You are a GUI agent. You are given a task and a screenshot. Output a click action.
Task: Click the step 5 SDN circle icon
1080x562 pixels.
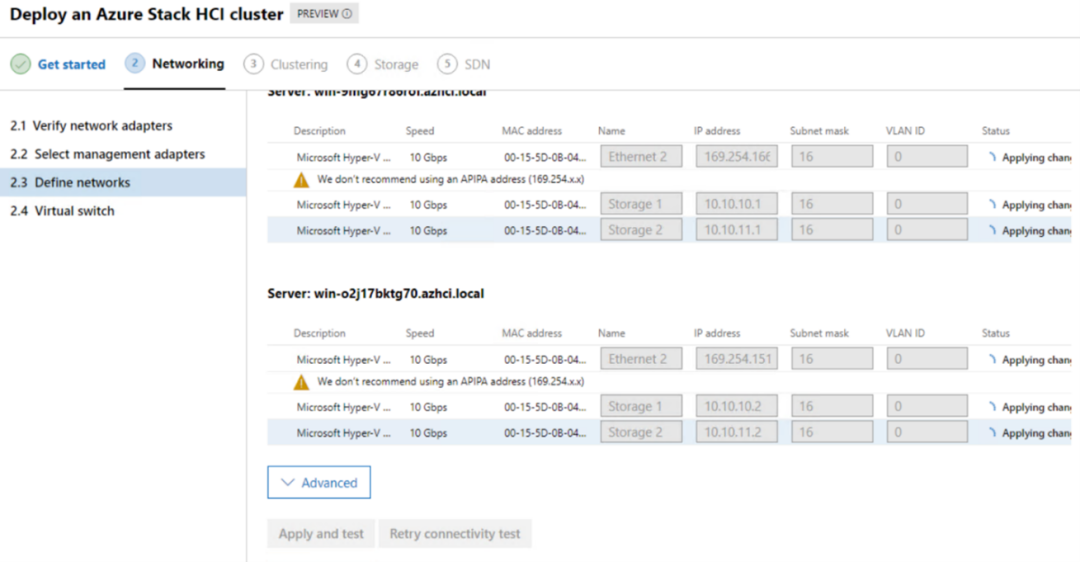point(447,64)
